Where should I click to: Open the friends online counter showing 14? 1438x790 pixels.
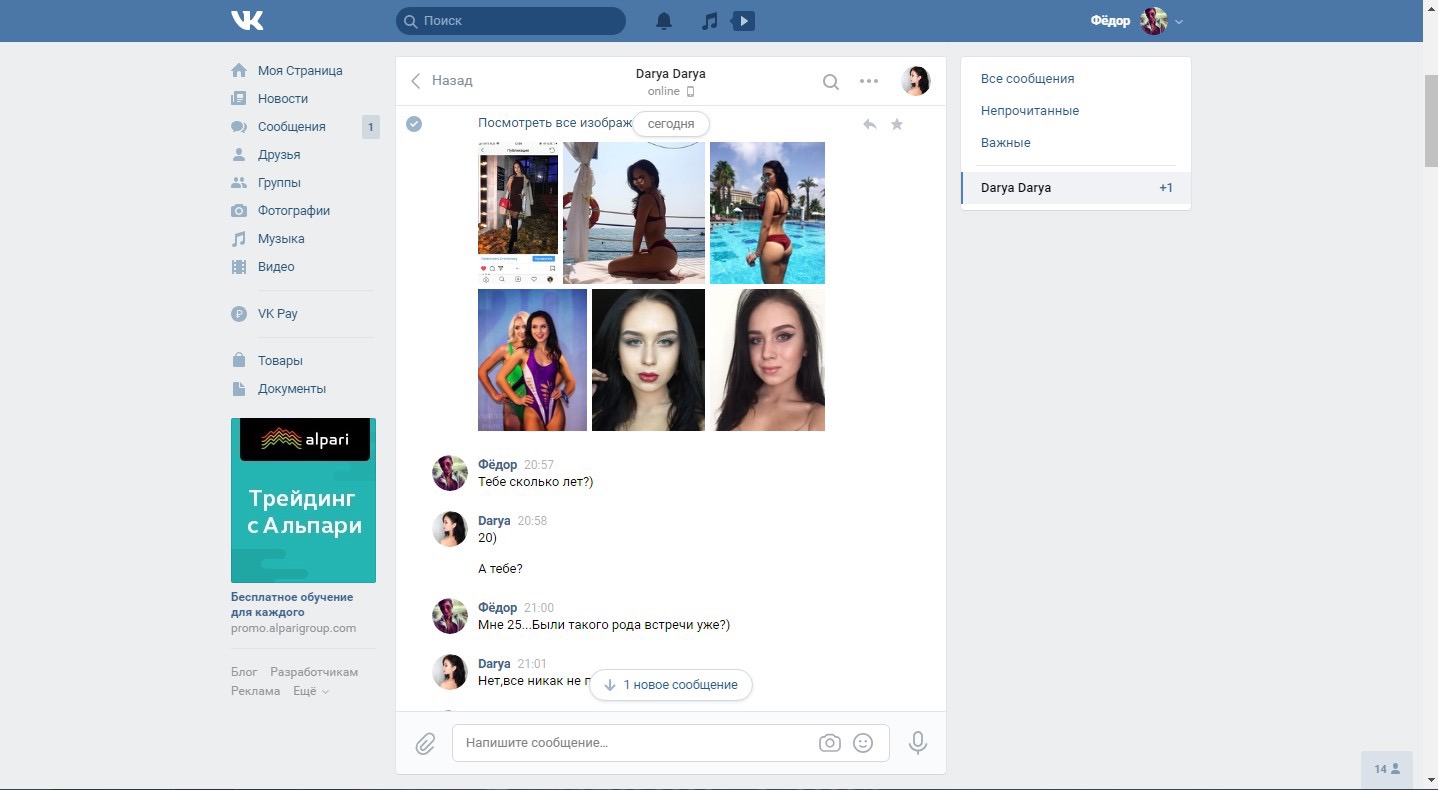pyautogui.click(x=1387, y=769)
